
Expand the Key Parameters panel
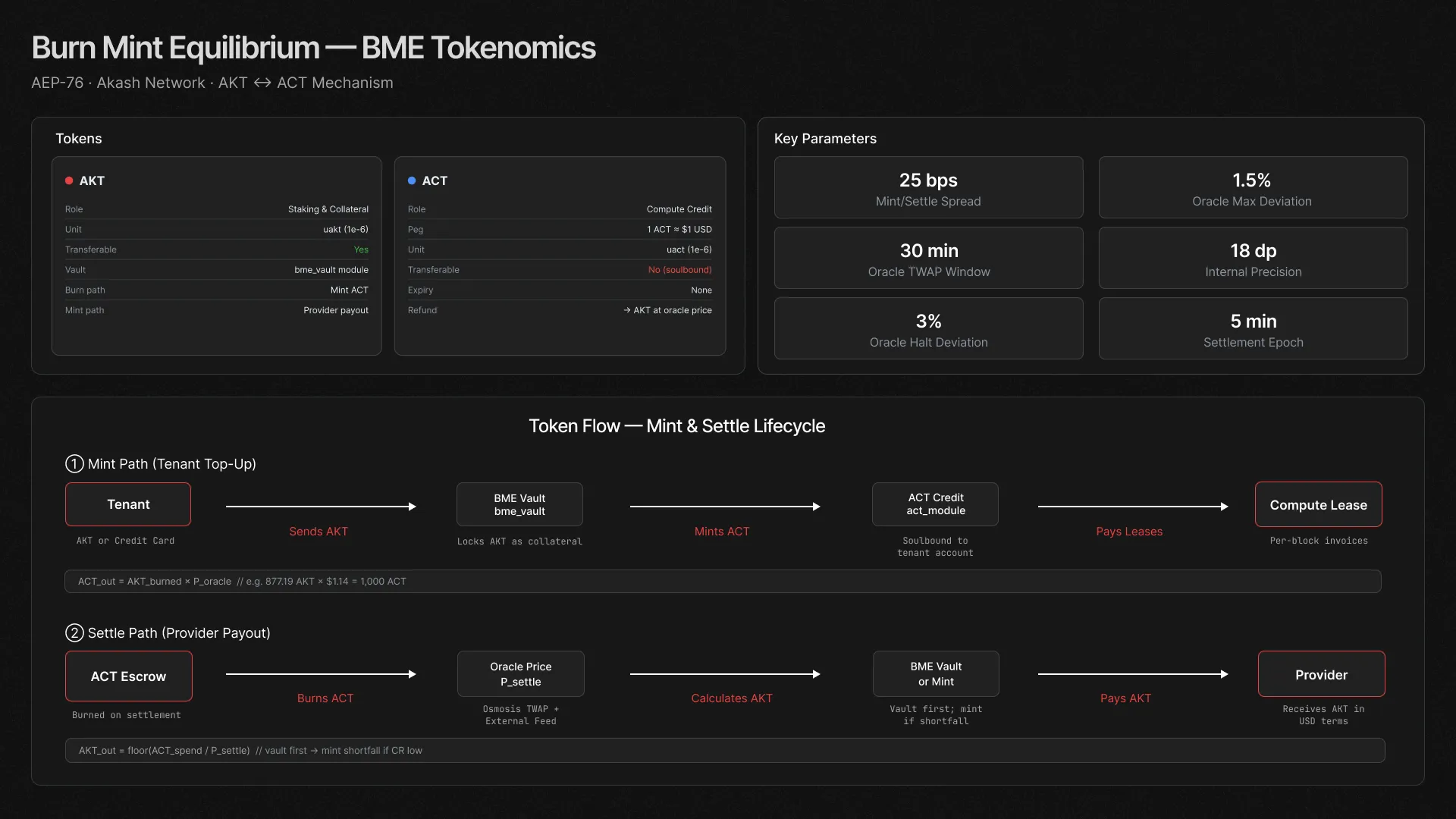[825, 138]
